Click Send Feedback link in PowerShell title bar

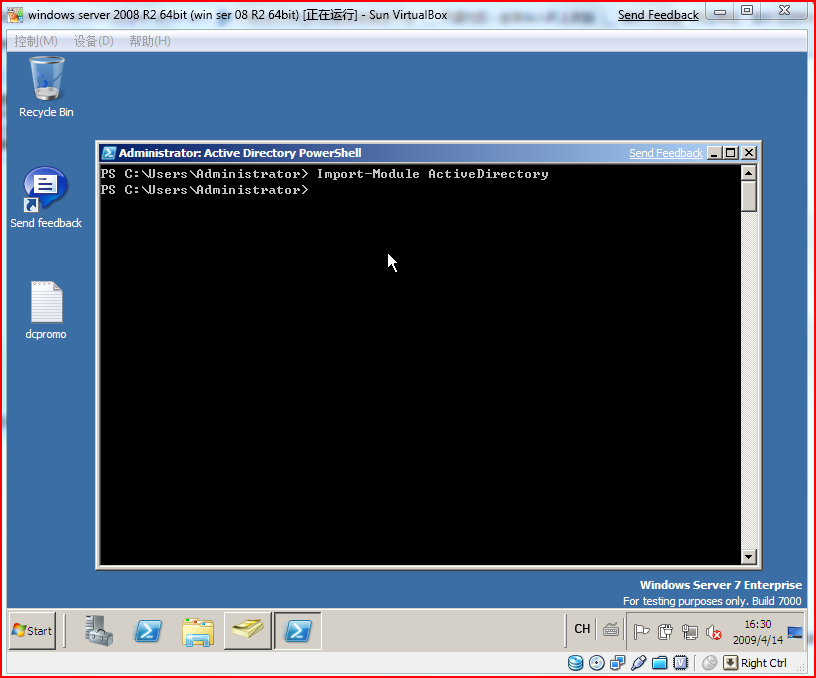point(666,153)
